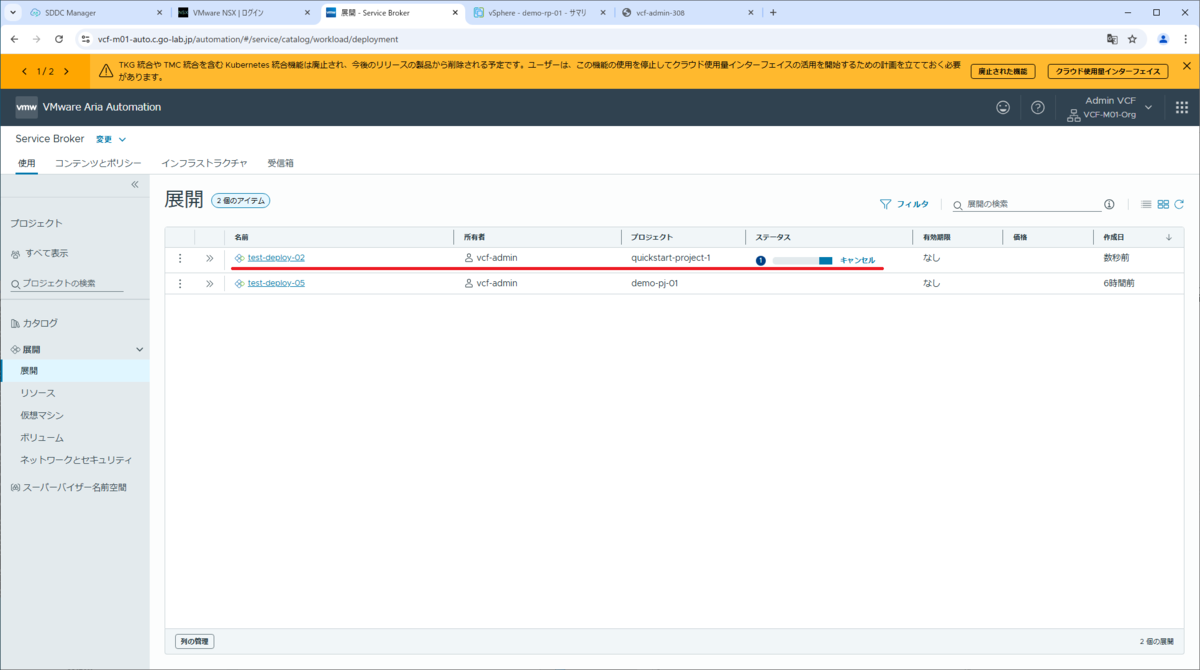
Task: Click クラウド使用量インターフェイス button
Action: [x=1108, y=71]
